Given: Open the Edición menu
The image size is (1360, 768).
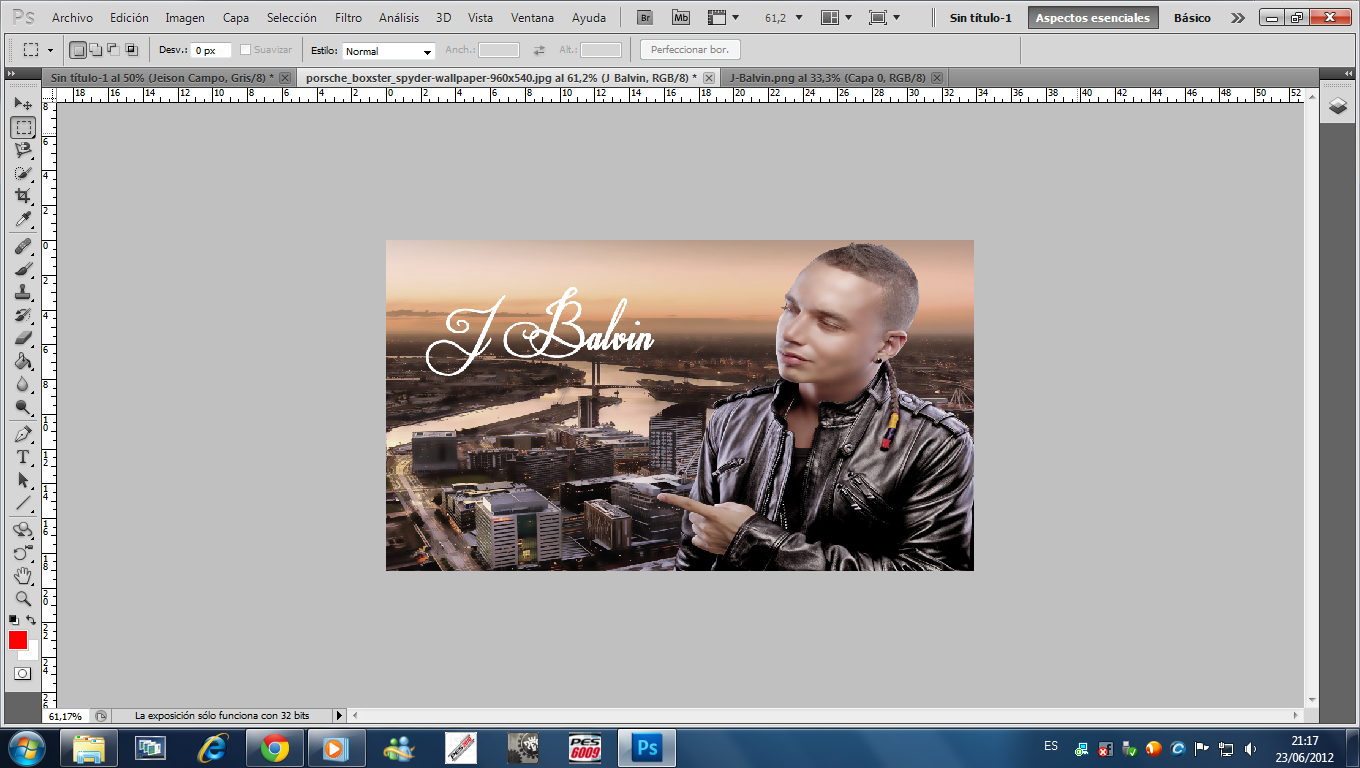Looking at the screenshot, I should click(x=129, y=18).
